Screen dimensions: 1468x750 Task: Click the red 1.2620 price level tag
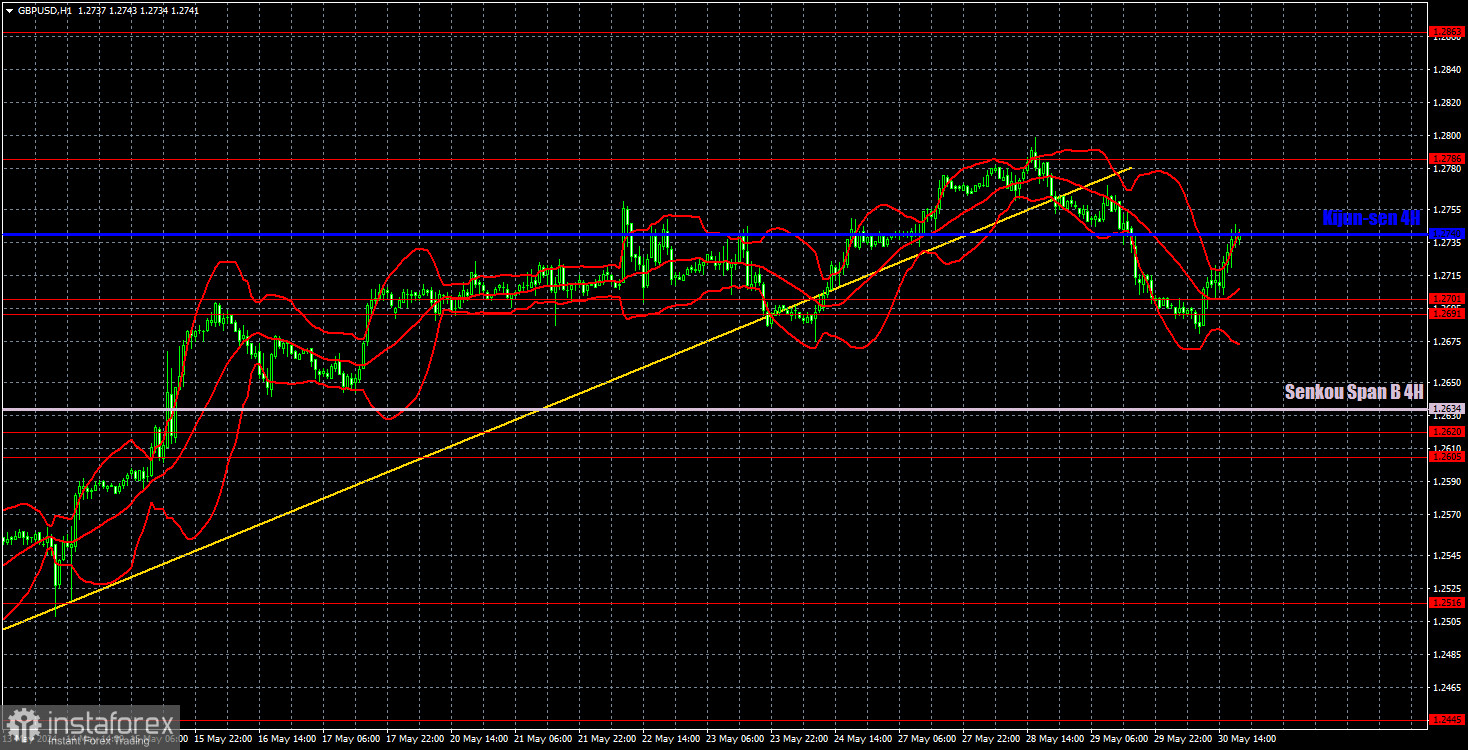tap(1447, 431)
